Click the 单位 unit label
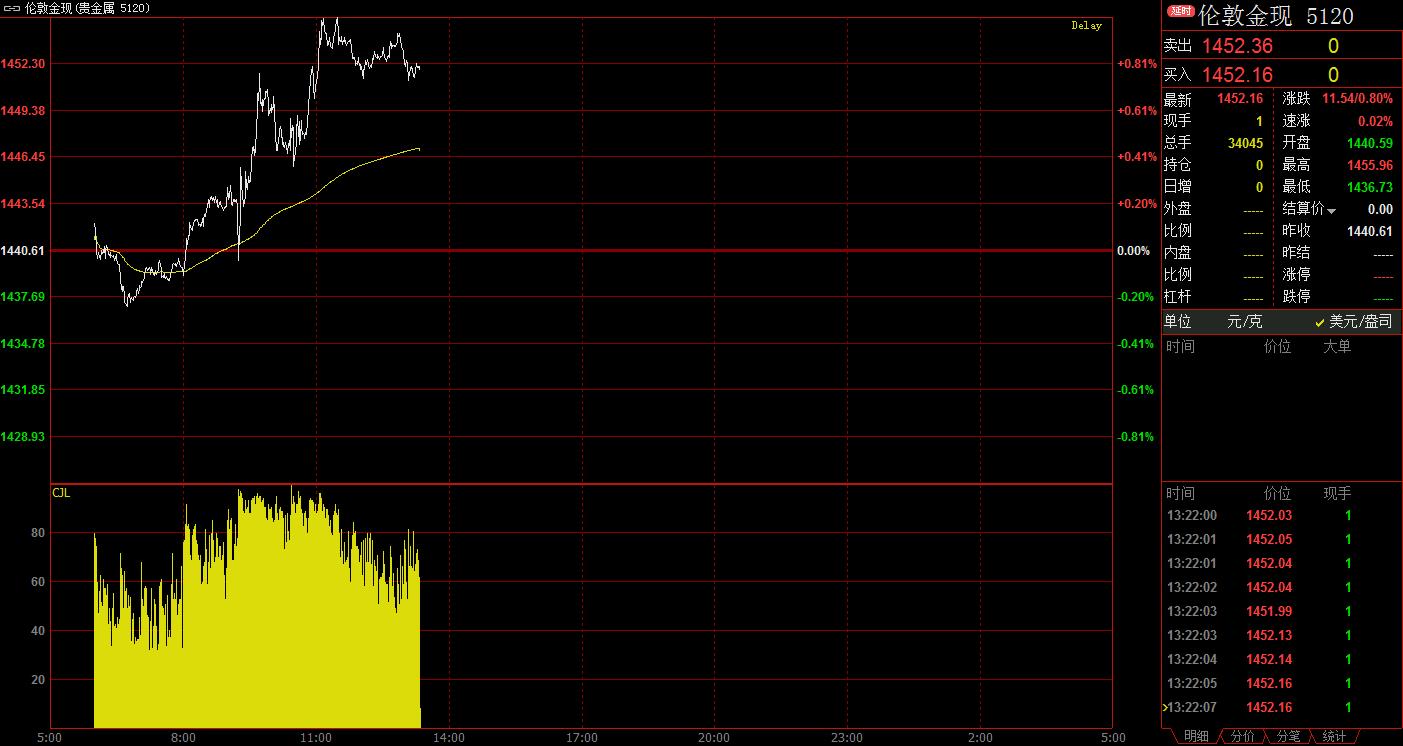 pyautogui.click(x=1178, y=322)
